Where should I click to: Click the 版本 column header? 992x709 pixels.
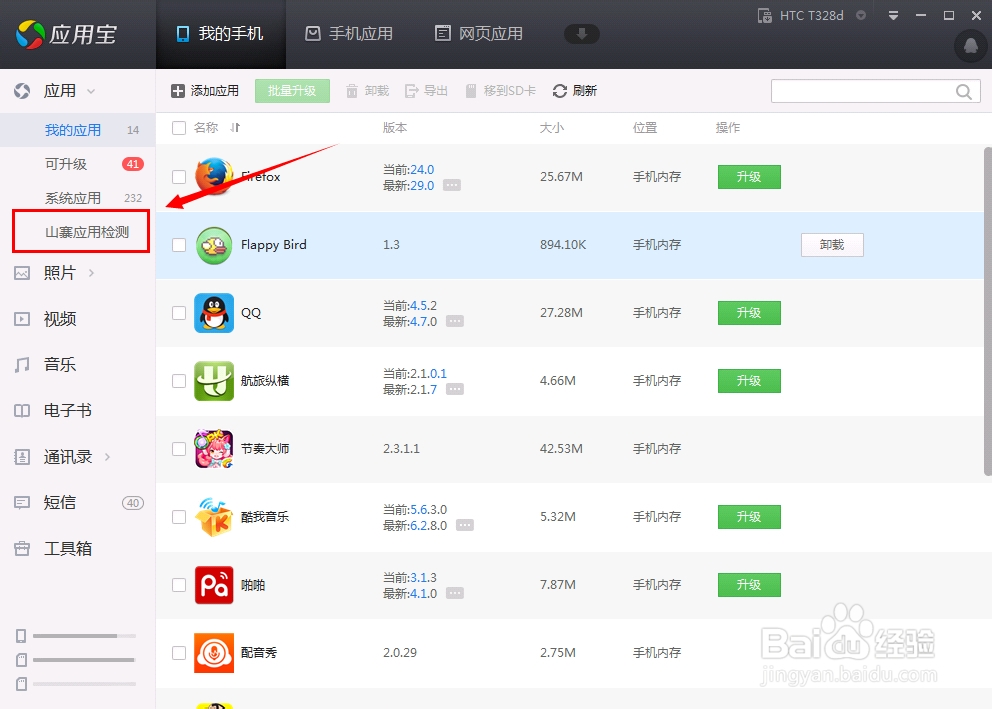click(x=395, y=128)
